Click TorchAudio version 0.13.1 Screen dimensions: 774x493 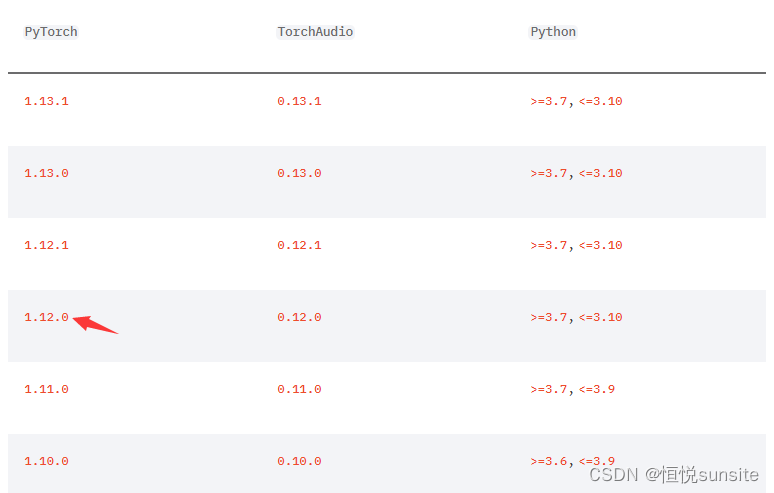299,101
